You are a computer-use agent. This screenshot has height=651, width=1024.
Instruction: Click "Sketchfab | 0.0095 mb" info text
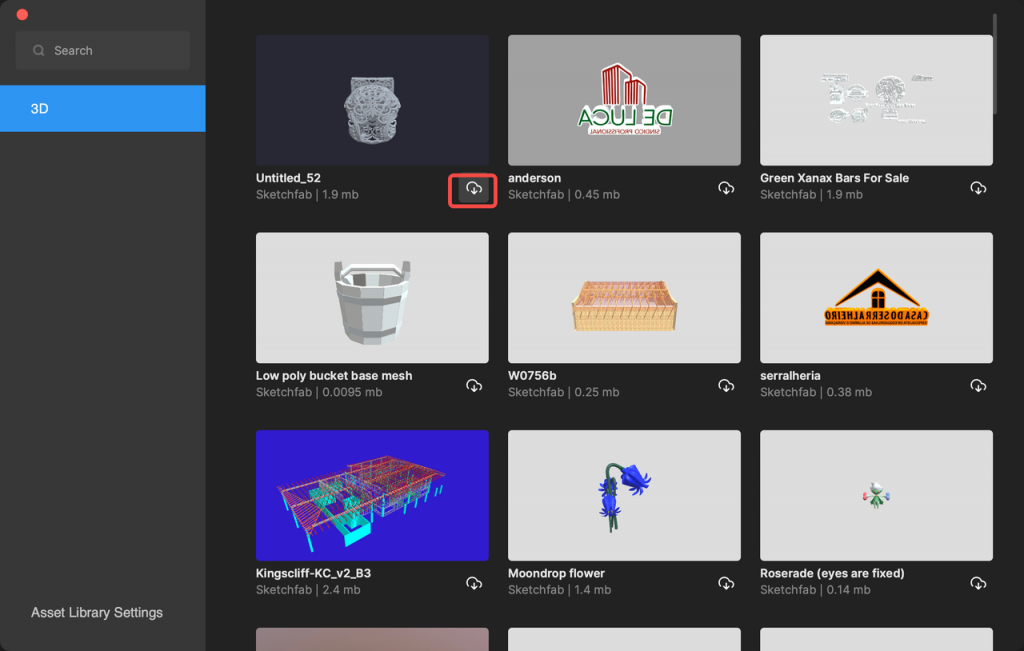(x=319, y=392)
